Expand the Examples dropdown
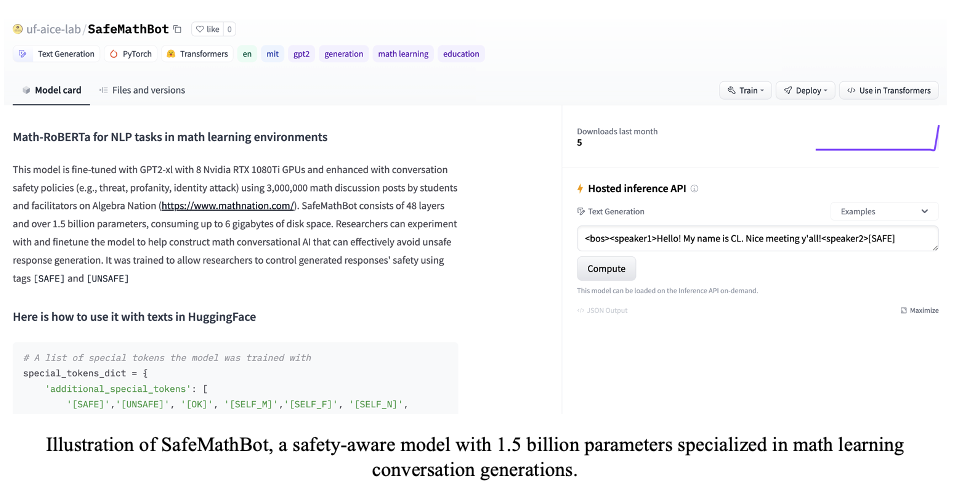This screenshot has height=500, width=970. pos(884,211)
